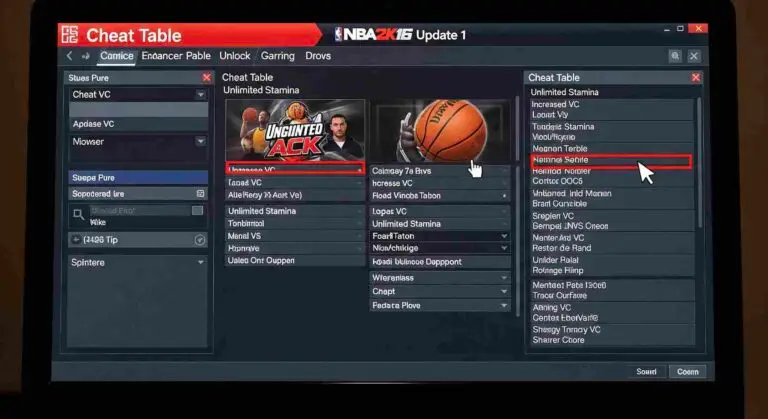Select Unlimited Stamina in the middle-left column
The image size is (768, 419).
point(295,211)
